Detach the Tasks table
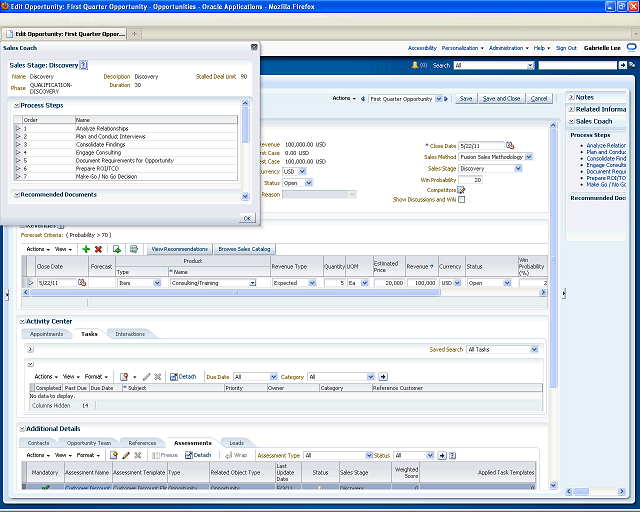This screenshot has width=640, height=512. (183, 376)
